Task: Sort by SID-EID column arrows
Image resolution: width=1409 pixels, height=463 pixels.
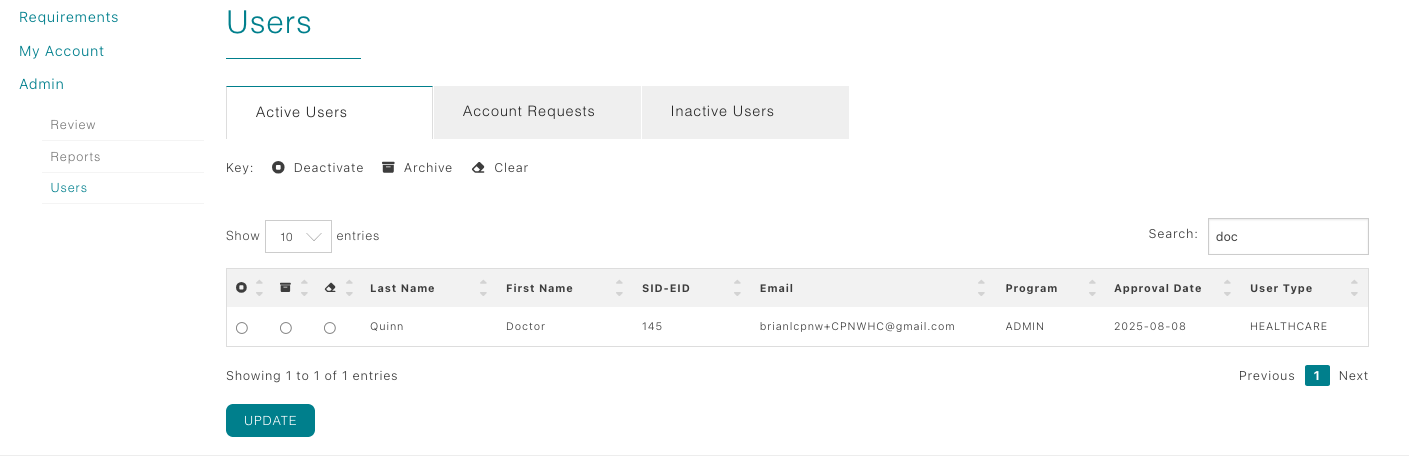Action: click(737, 288)
